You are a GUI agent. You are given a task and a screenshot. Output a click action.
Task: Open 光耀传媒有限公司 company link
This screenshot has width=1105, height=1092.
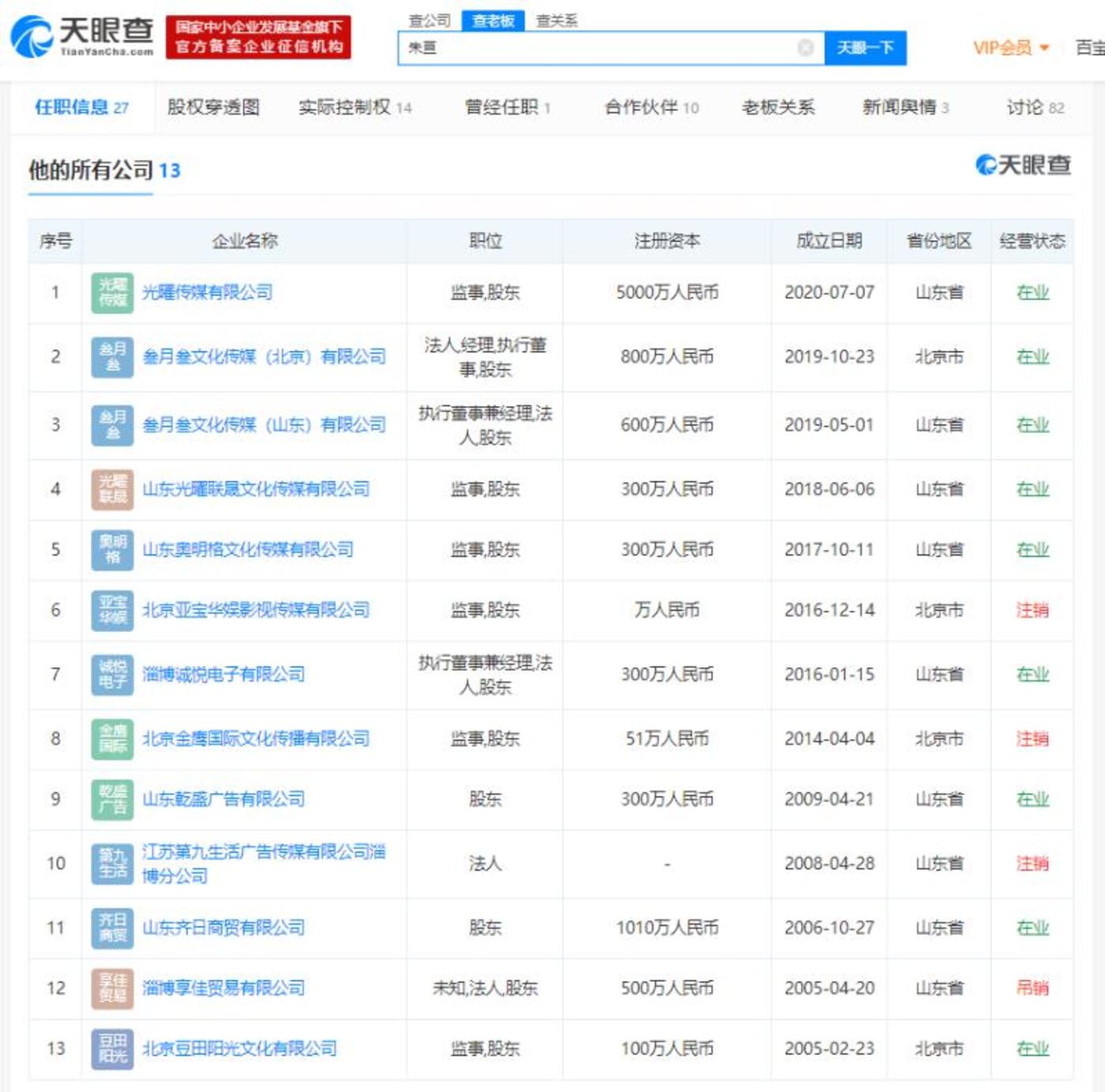pos(207,292)
